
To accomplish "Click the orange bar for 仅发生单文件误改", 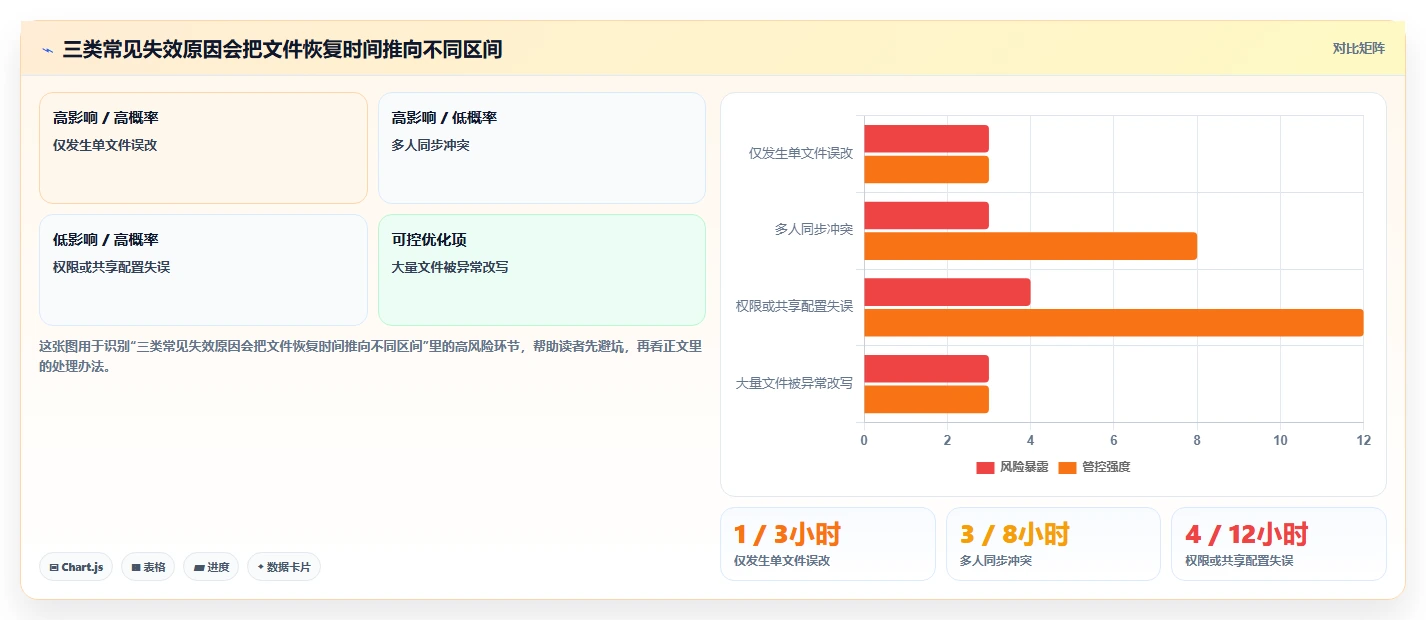I will 926,169.
